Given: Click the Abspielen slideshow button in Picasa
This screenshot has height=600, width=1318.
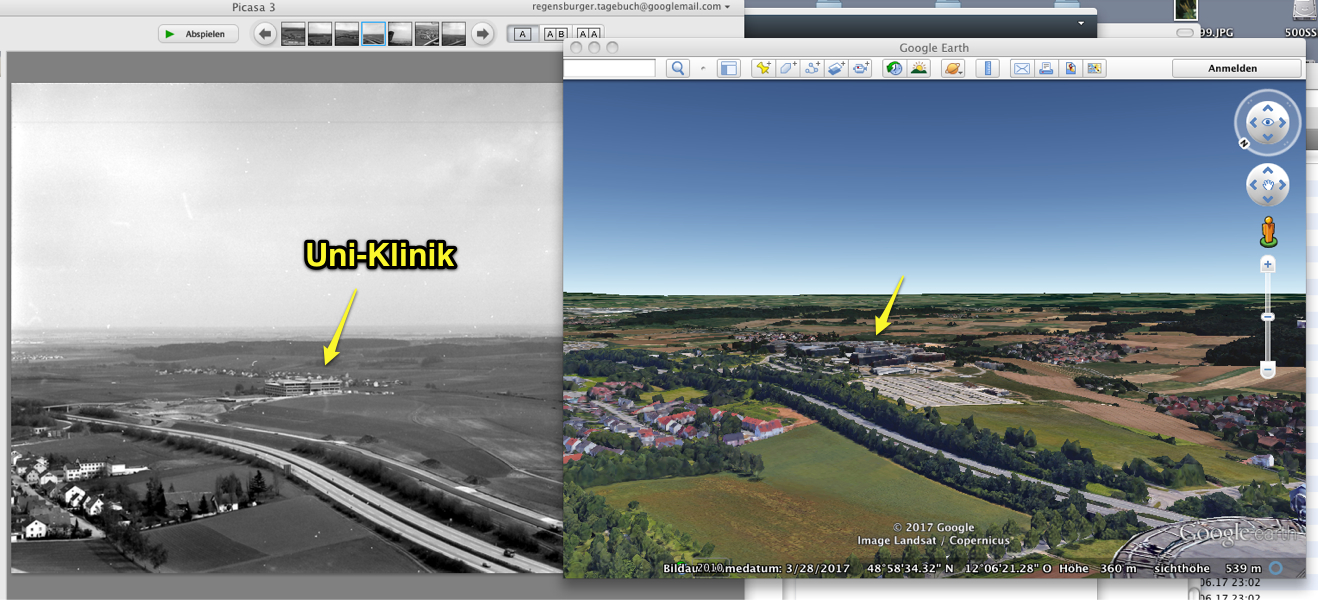Looking at the screenshot, I should pyautogui.click(x=198, y=34).
